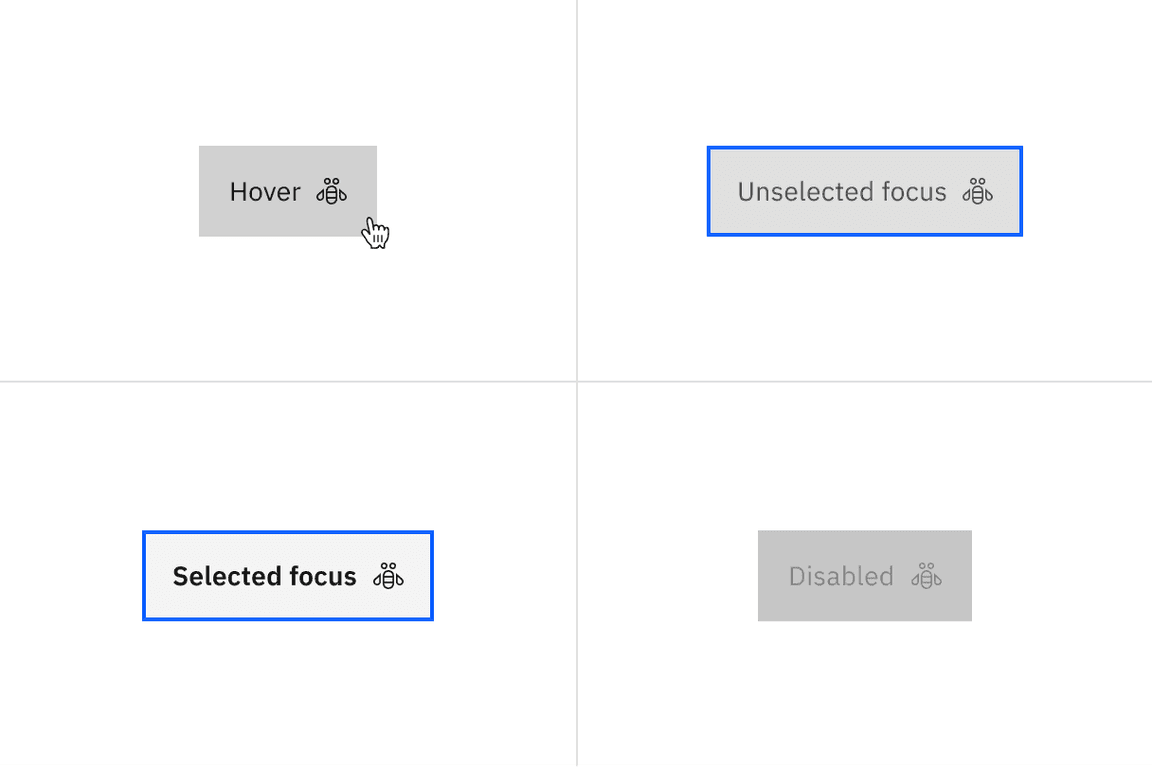Toggle the Unselected focus button on

(x=864, y=191)
